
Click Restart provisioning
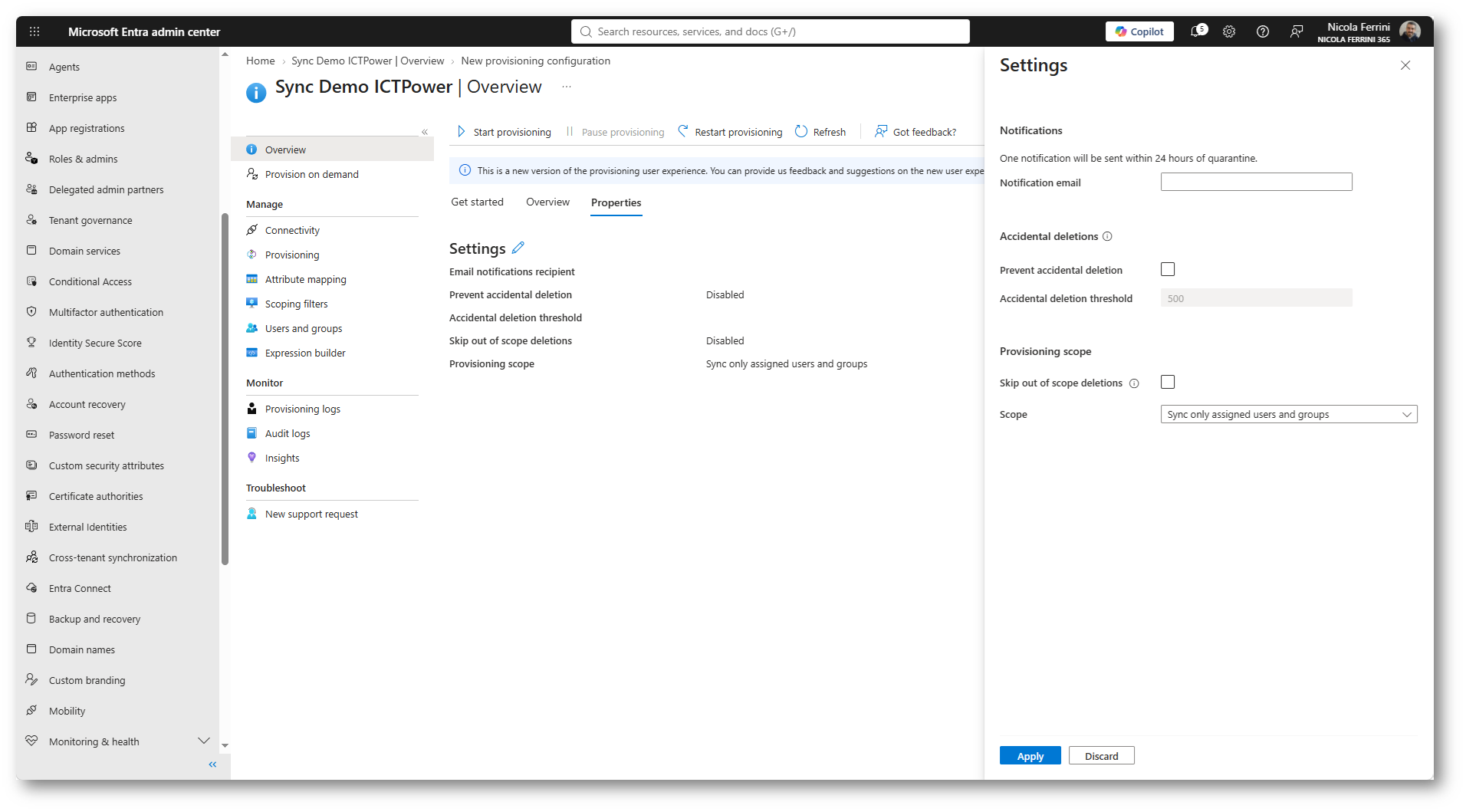coord(730,132)
